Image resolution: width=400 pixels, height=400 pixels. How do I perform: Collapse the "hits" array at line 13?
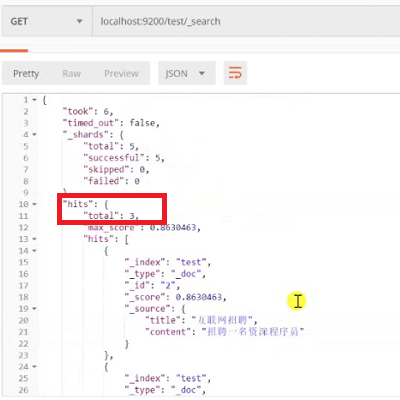(x=34, y=239)
